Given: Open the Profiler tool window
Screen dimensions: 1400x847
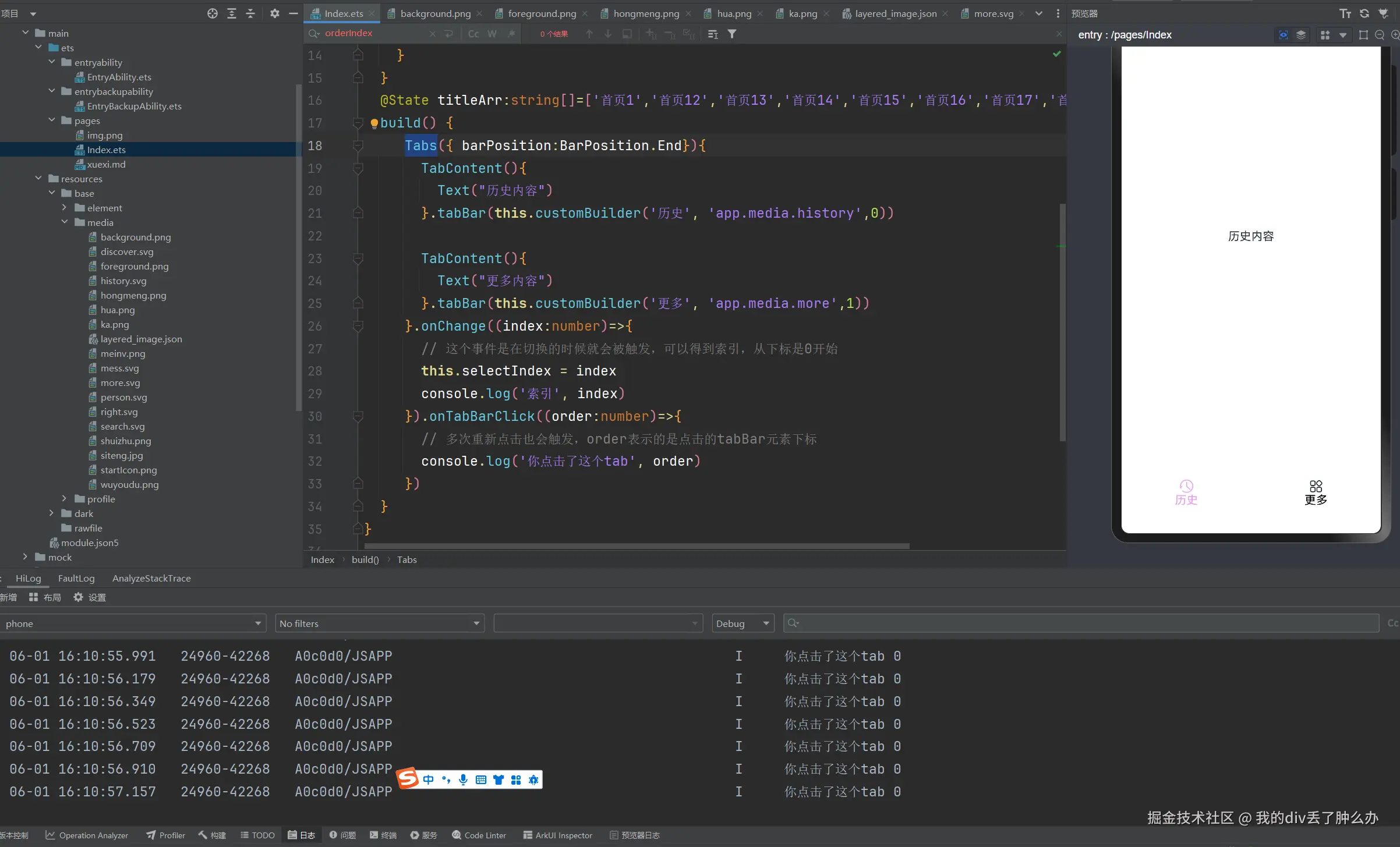Looking at the screenshot, I should point(165,835).
